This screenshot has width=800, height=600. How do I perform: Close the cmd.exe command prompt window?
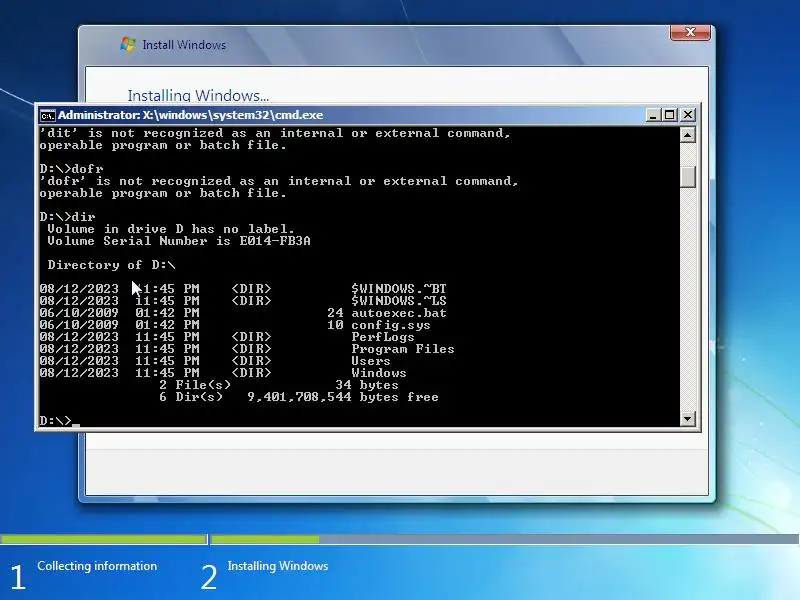pyautogui.click(x=688, y=115)
